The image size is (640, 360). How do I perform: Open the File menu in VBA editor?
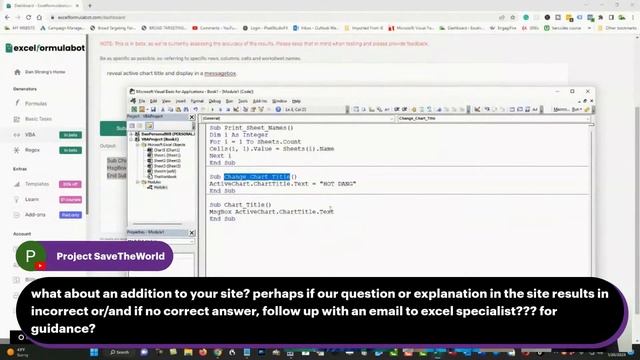point(142,101)
